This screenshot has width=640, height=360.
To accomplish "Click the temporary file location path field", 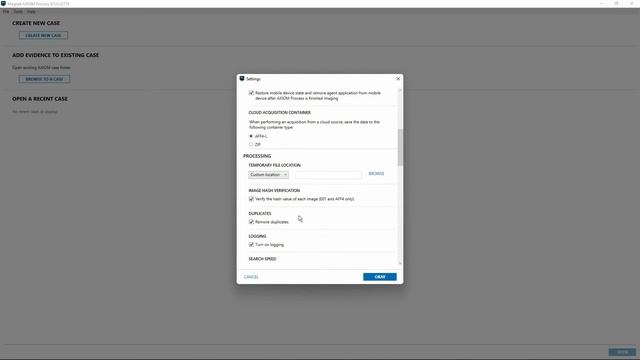I will [x=329, y=175].
